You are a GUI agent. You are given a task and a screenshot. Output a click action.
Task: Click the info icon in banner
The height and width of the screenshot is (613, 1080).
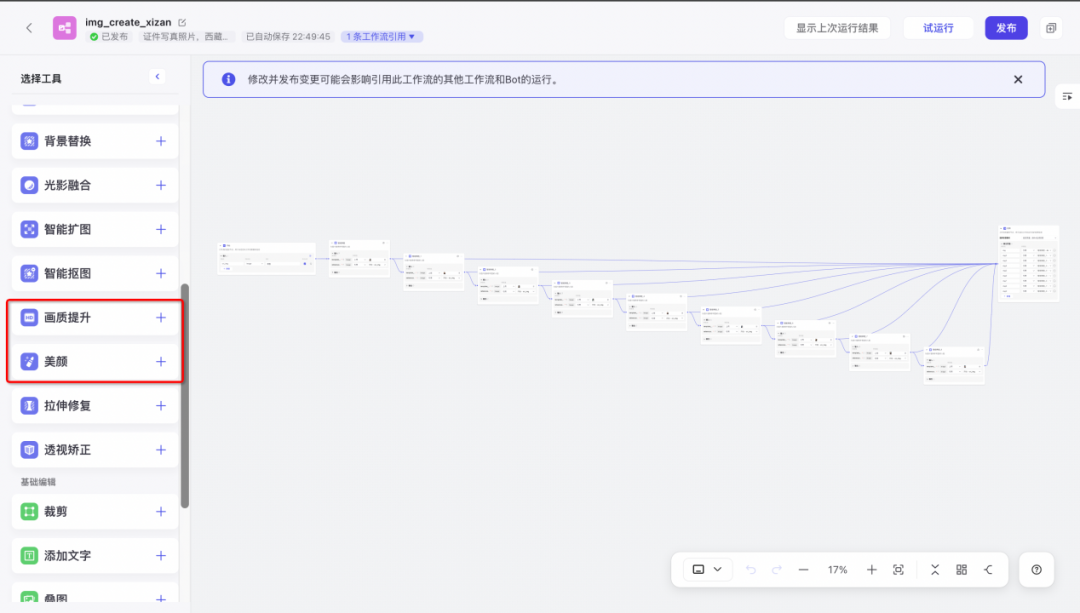[229, 79]
